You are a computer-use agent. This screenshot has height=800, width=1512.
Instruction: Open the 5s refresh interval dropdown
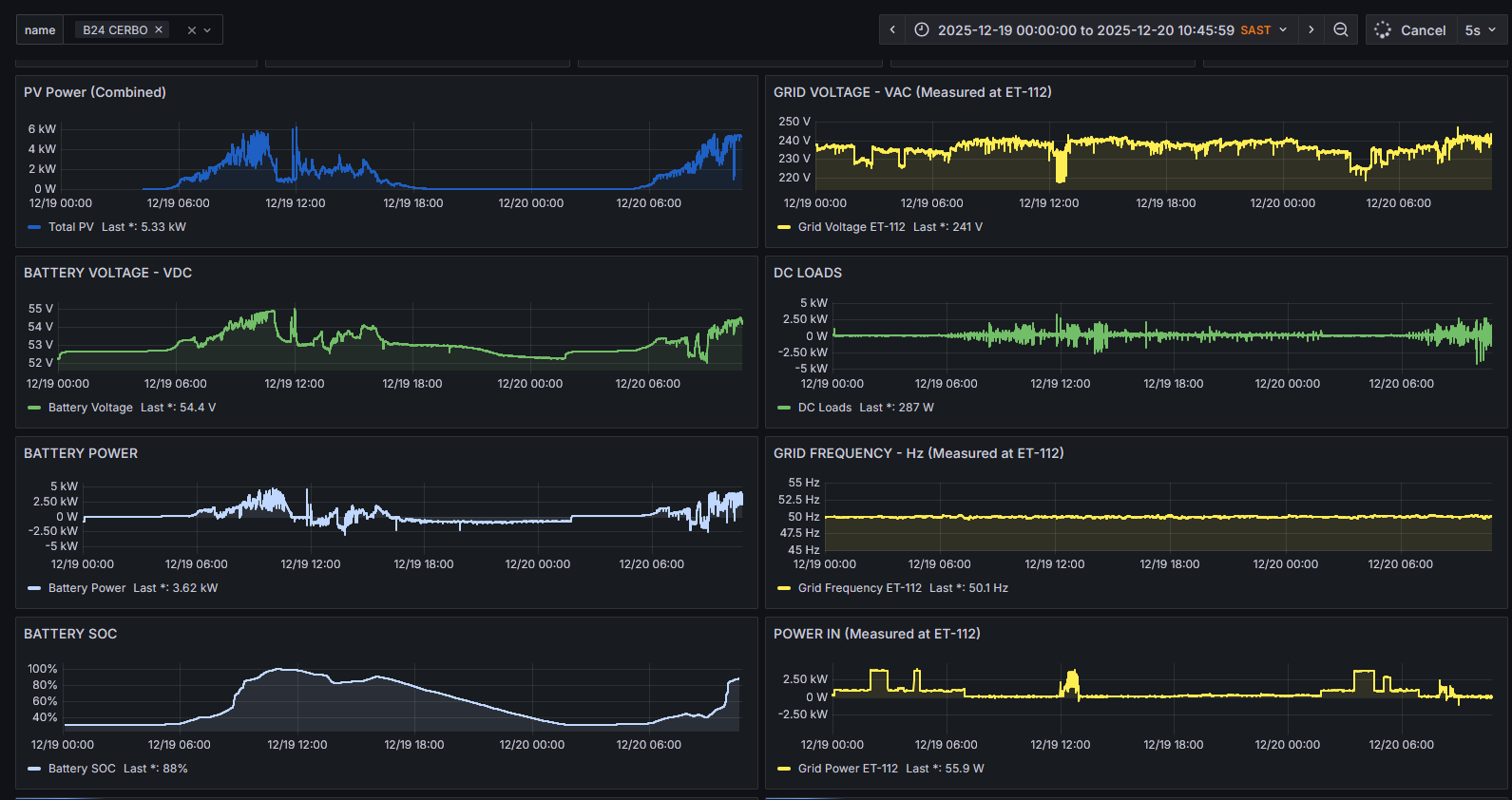[x=1481, y=30]
